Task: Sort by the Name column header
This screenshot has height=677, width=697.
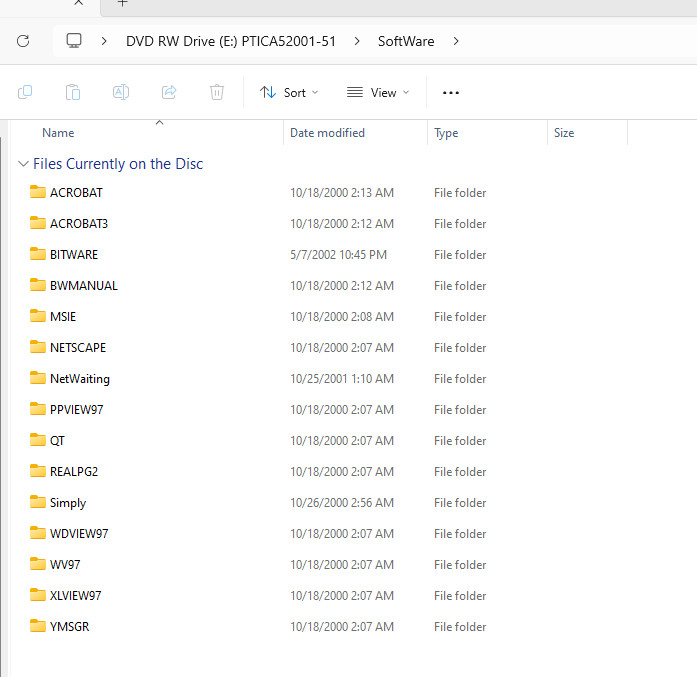Action: click(58, 133)
